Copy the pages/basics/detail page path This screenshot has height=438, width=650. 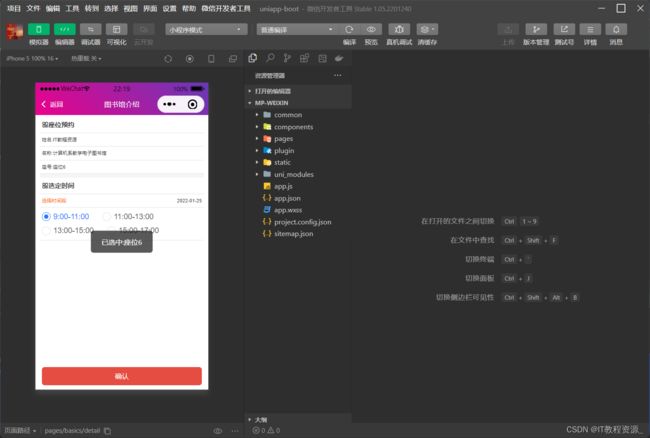[x=107, y=431]
